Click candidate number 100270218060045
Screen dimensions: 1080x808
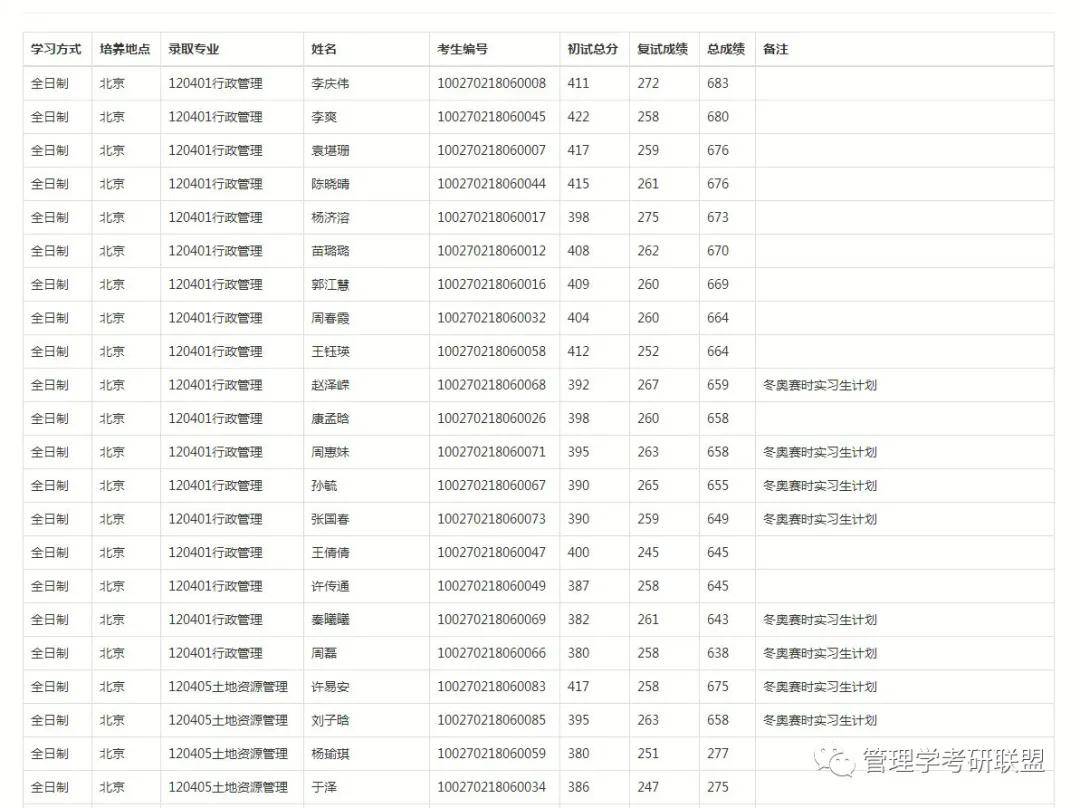point(491,117)
